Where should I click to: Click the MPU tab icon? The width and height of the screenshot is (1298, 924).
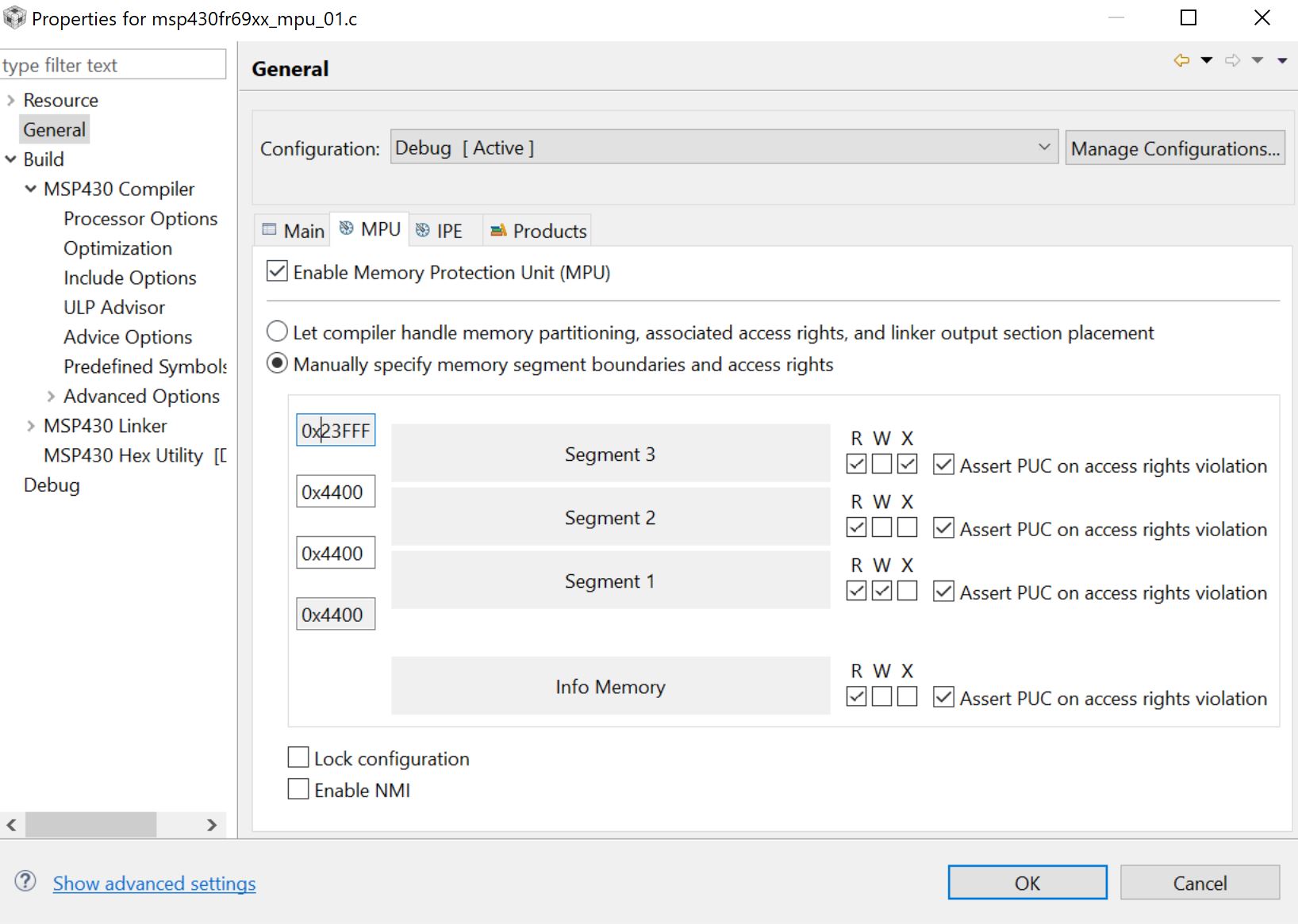pyautogui.click(x=347, y=228)
